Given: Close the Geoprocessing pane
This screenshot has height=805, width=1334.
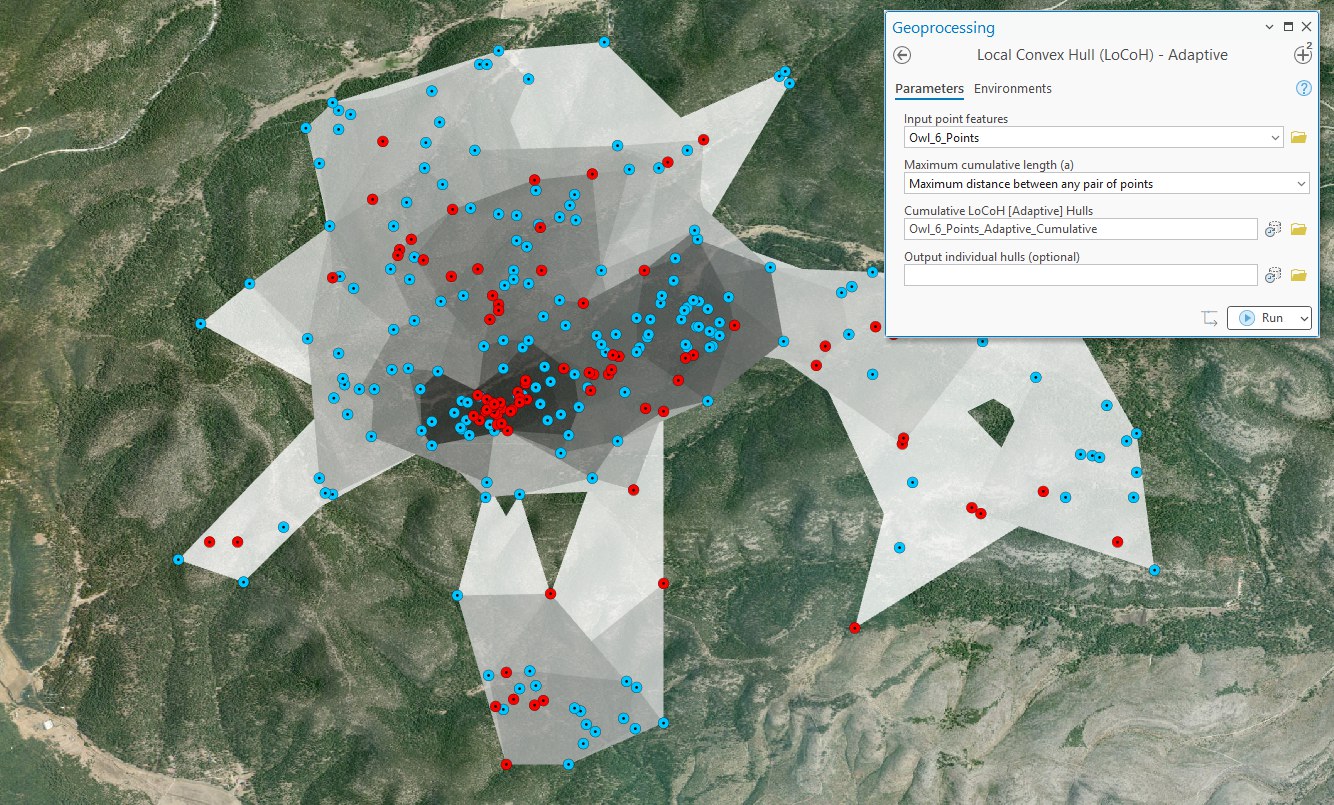Looking at the screenshot, I should click(1306, 27).
